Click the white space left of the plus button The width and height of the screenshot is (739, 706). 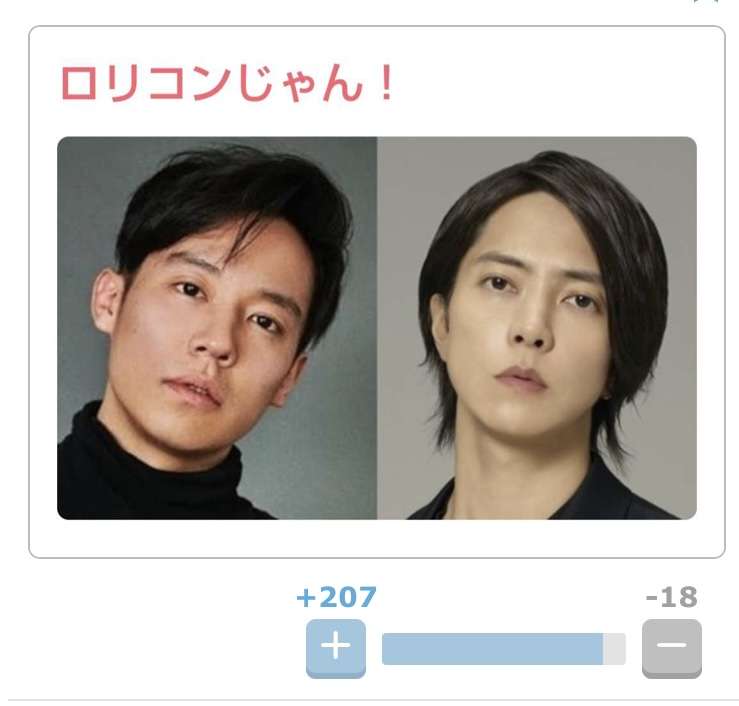tap(156, 648)
